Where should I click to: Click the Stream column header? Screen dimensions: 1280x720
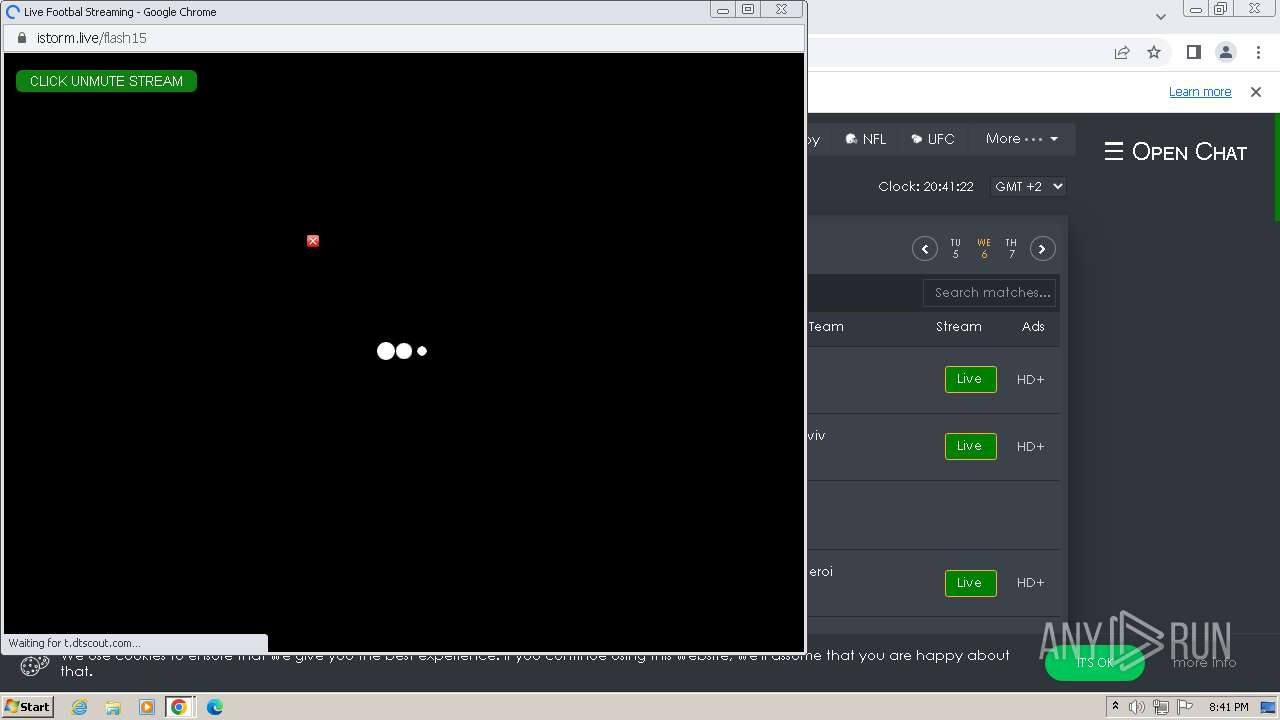click(959, 327)
